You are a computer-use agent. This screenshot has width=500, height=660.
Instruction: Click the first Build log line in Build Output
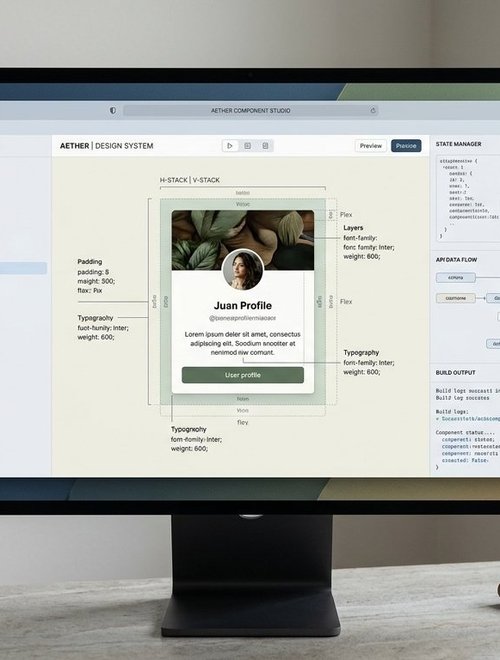tap(468, 391)
